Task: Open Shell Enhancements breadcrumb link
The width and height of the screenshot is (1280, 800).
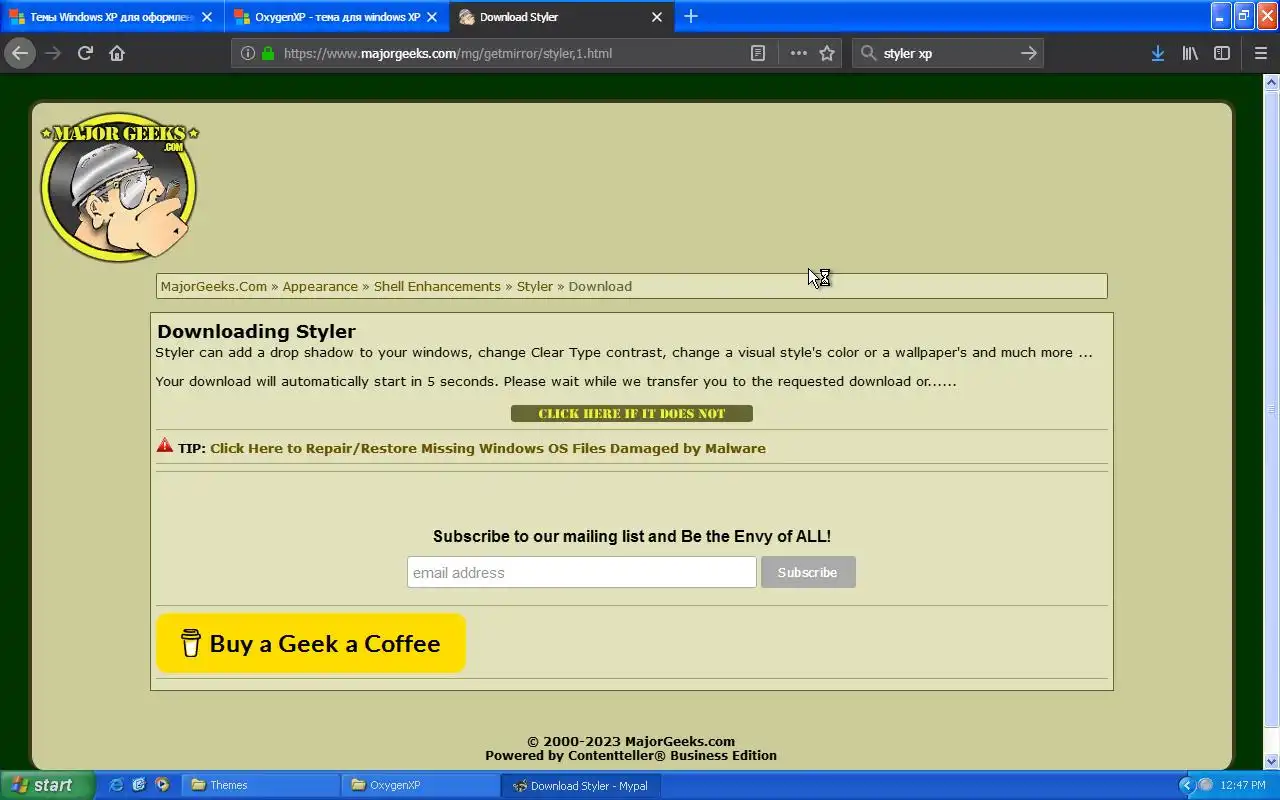Action: pos(437,286)
